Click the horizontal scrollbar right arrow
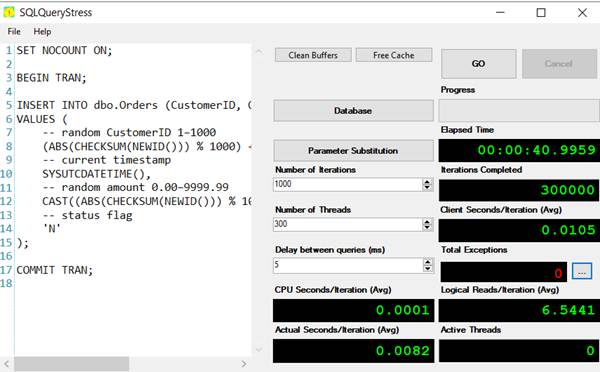The image size is (600, 372). 244,364
